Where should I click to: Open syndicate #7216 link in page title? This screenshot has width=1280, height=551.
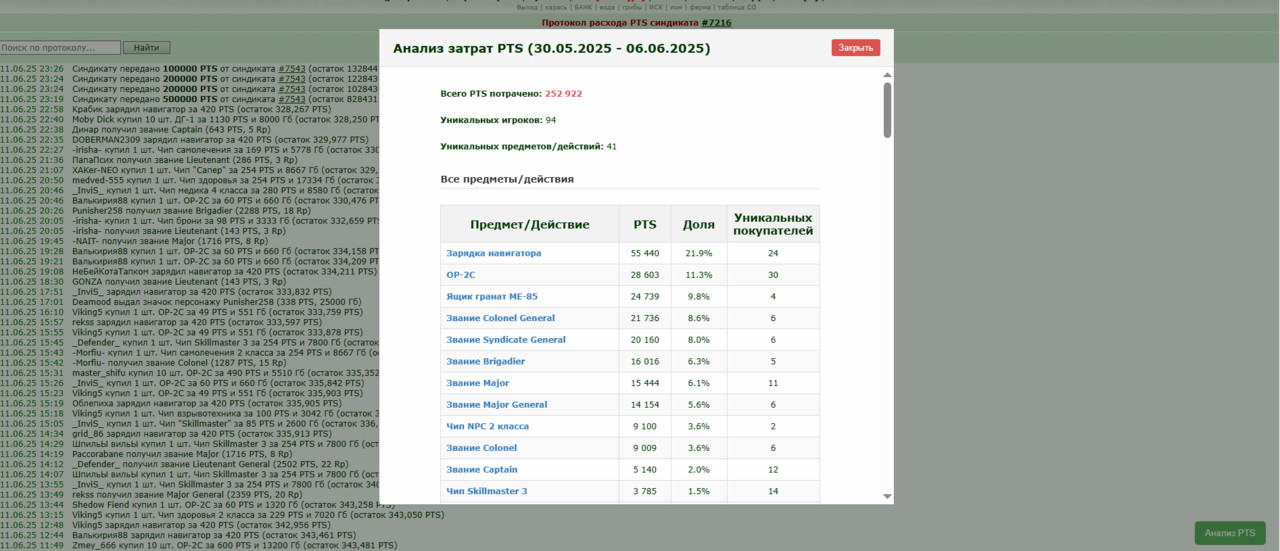[x=716, y=23]
